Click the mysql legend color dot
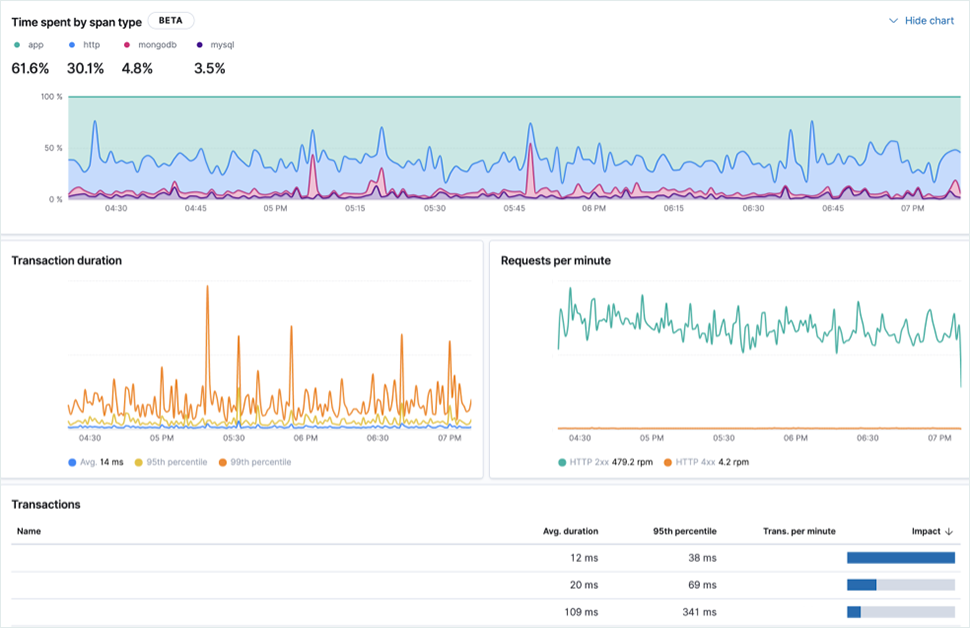The image size is (970, 628). [x=200, y=45]
